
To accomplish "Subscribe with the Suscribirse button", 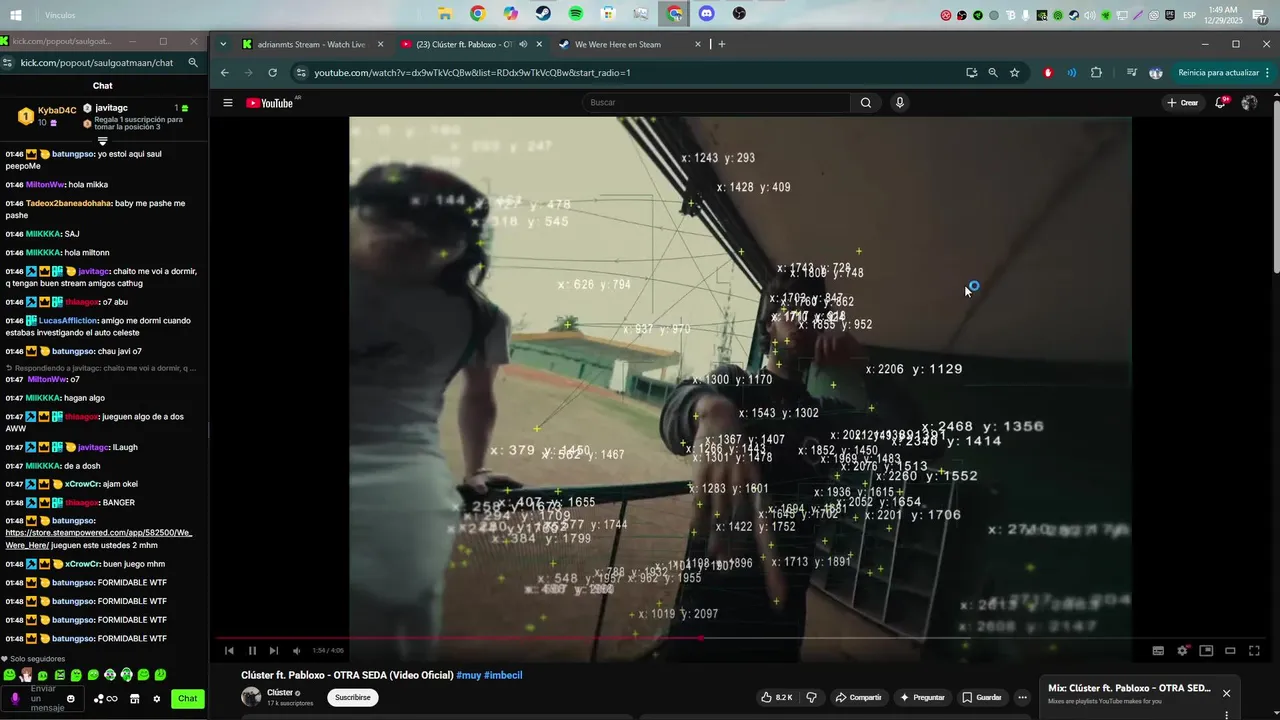I will [352, 697].
